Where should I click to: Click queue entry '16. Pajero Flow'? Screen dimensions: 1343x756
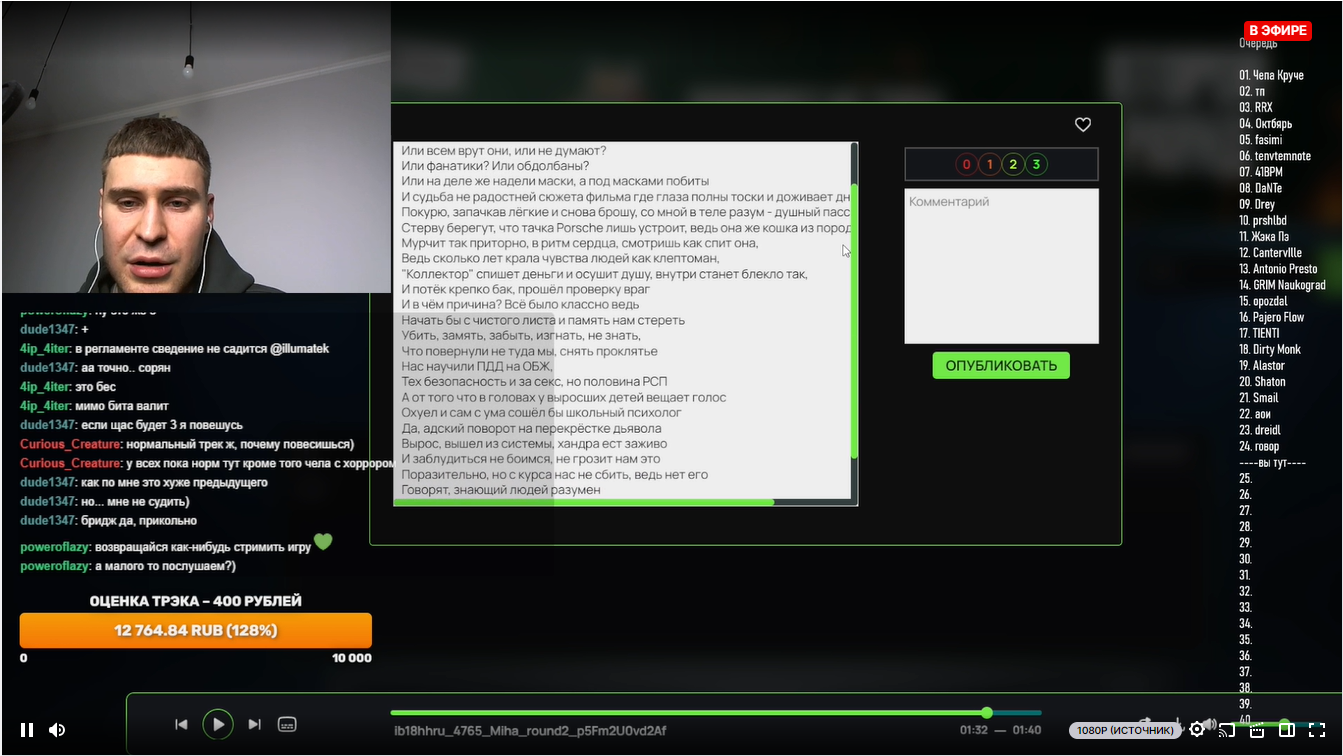coord(1272,317)
